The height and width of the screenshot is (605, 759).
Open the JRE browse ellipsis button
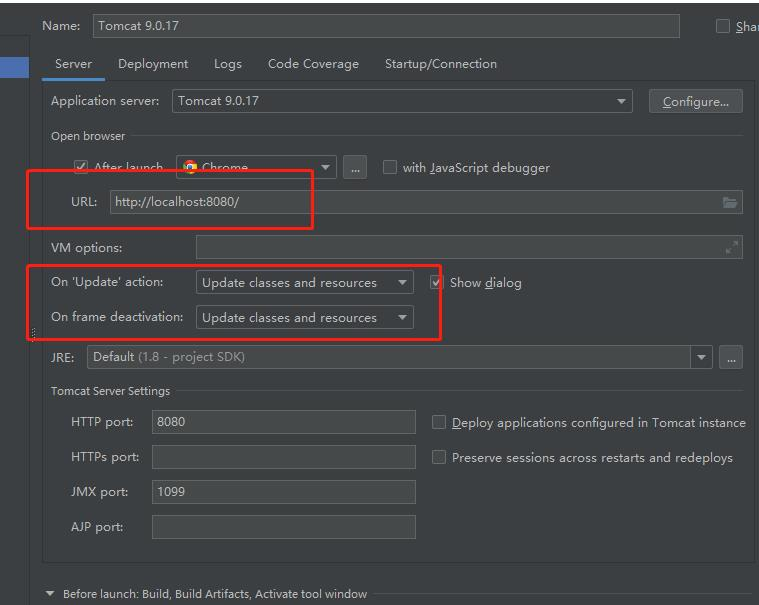pyautogui.click(x=731, y=358)
